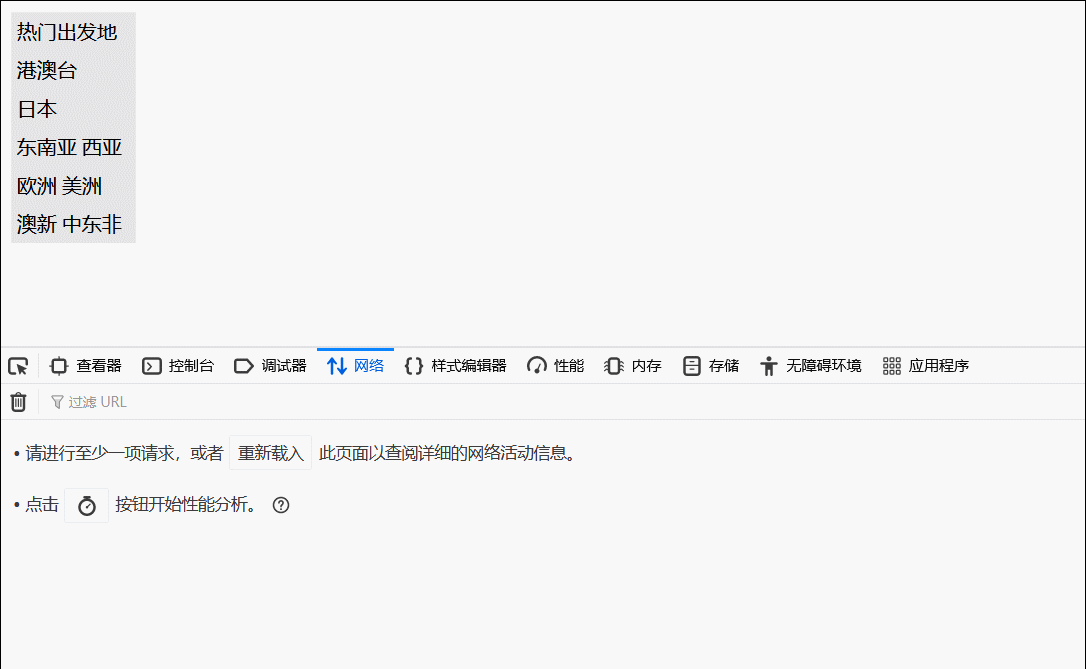Switch to the 控制台 console tab
The image size is (1086, 669).
178,366
